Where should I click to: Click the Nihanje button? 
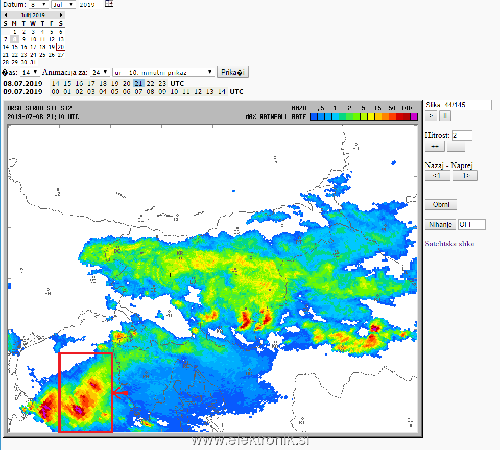pos(440,224)
